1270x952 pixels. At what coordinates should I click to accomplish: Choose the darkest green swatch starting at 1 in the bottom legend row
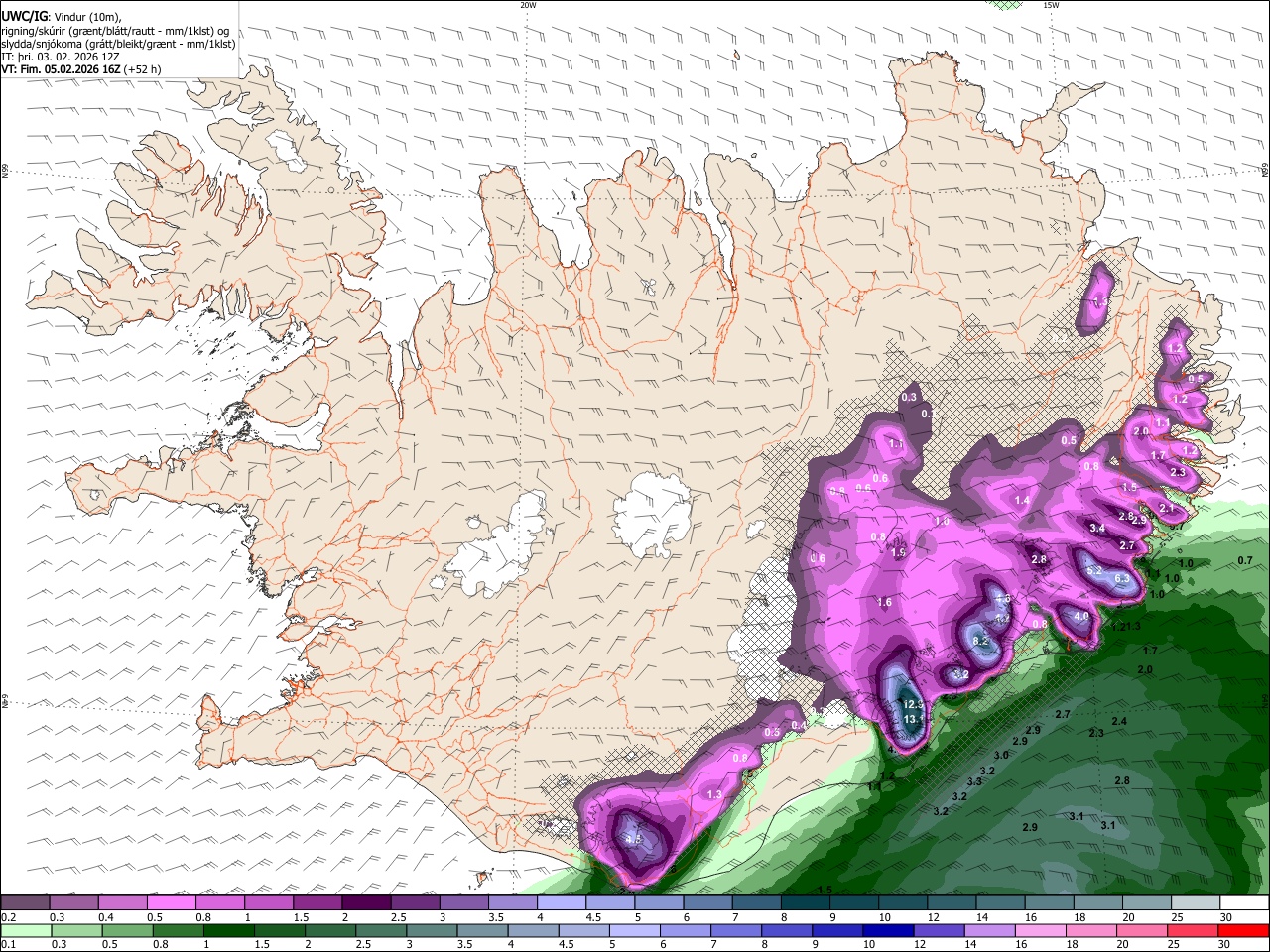point(227,930)
